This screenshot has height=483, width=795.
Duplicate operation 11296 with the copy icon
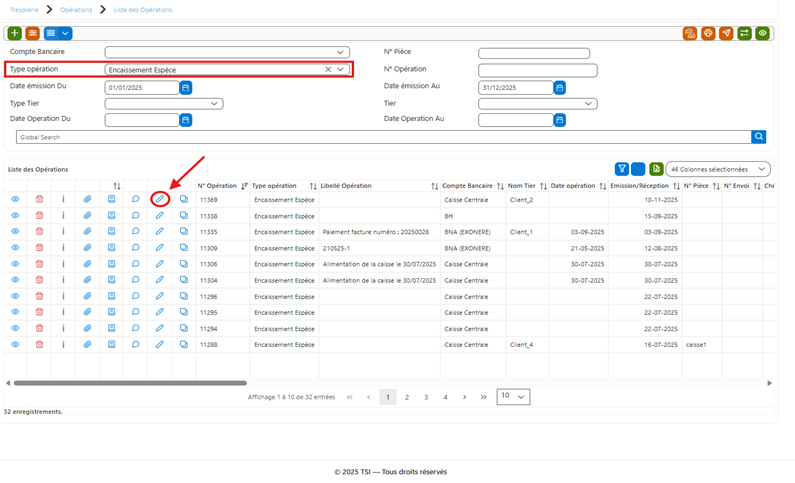(184, 296)
